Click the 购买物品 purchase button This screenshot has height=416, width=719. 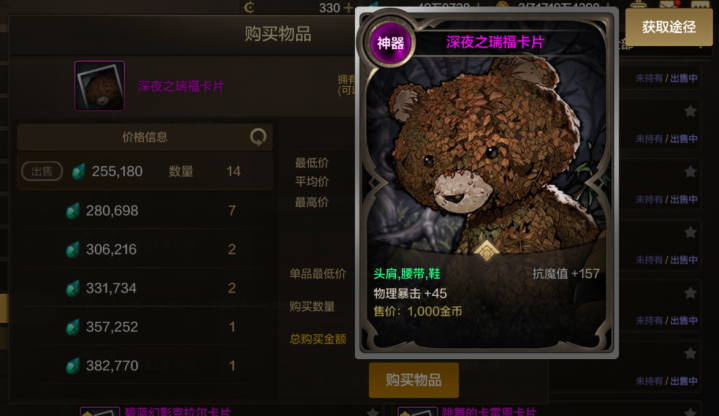pos(414,380)
